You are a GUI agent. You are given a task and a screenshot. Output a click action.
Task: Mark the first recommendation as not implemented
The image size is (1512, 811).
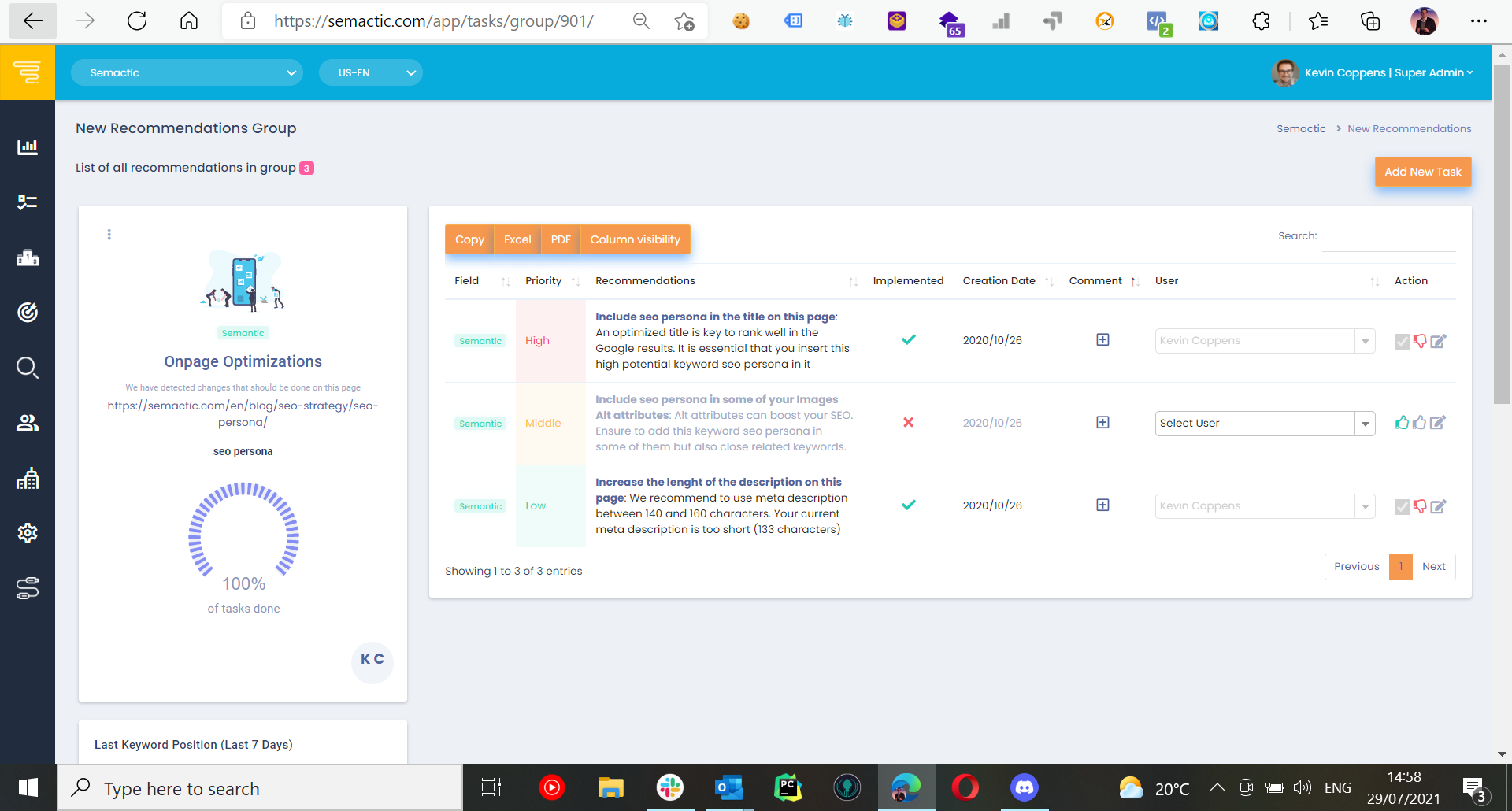[1420, 341]
